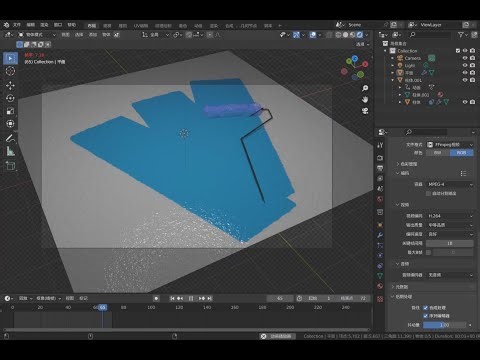Hide Light in viewport via eye icon
The width and height of the screenshot is (480, 360).
point(465,65)
